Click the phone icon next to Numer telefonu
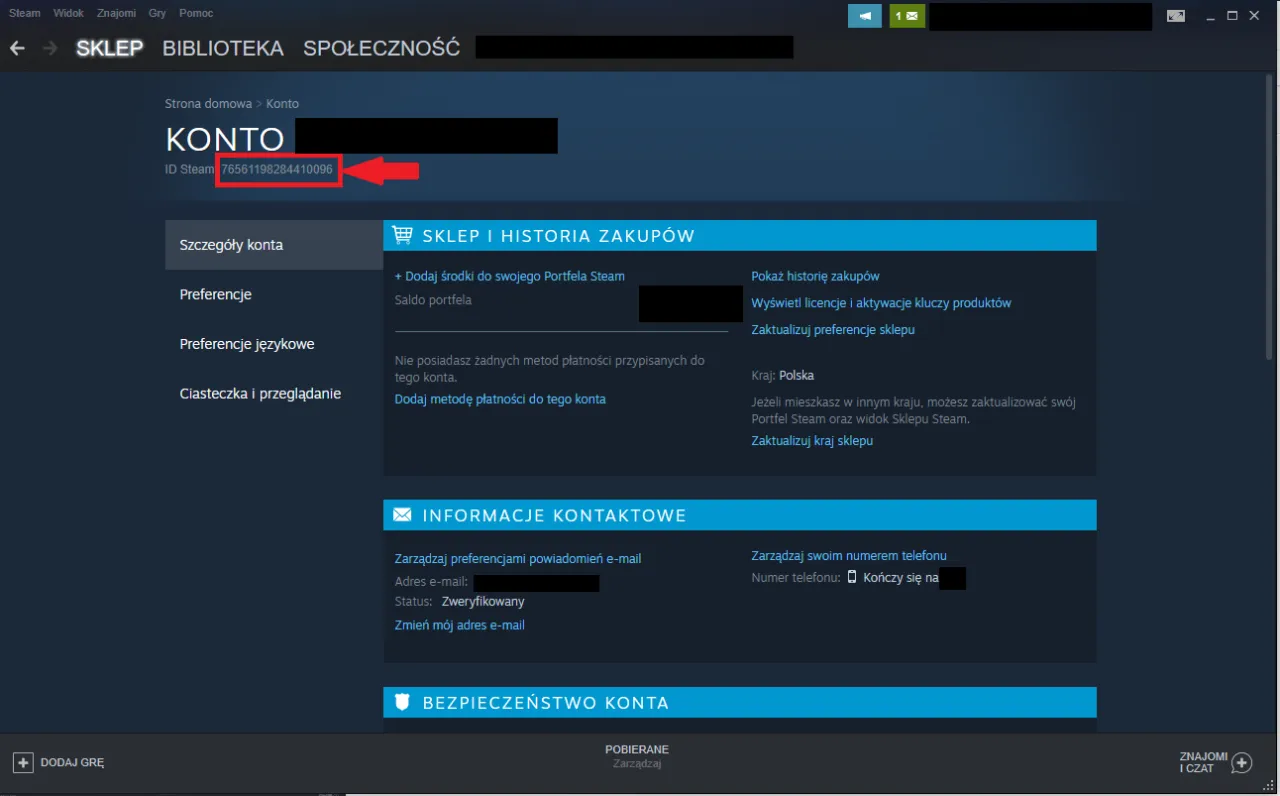Image resolution: width=1280 pixels, height=796 pixels. 851,577
